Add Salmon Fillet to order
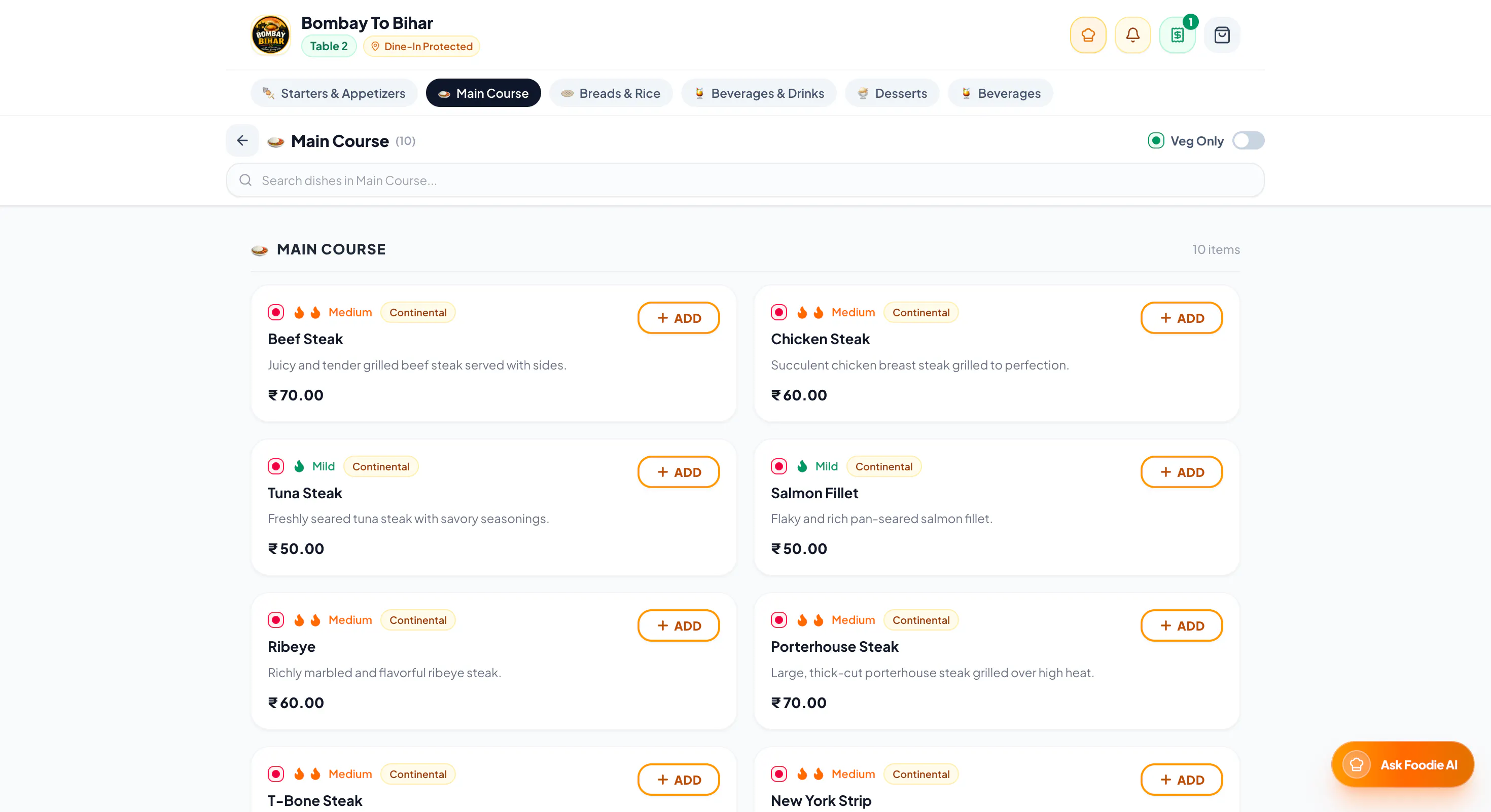1491x812 pixels. click(1181, 472)
